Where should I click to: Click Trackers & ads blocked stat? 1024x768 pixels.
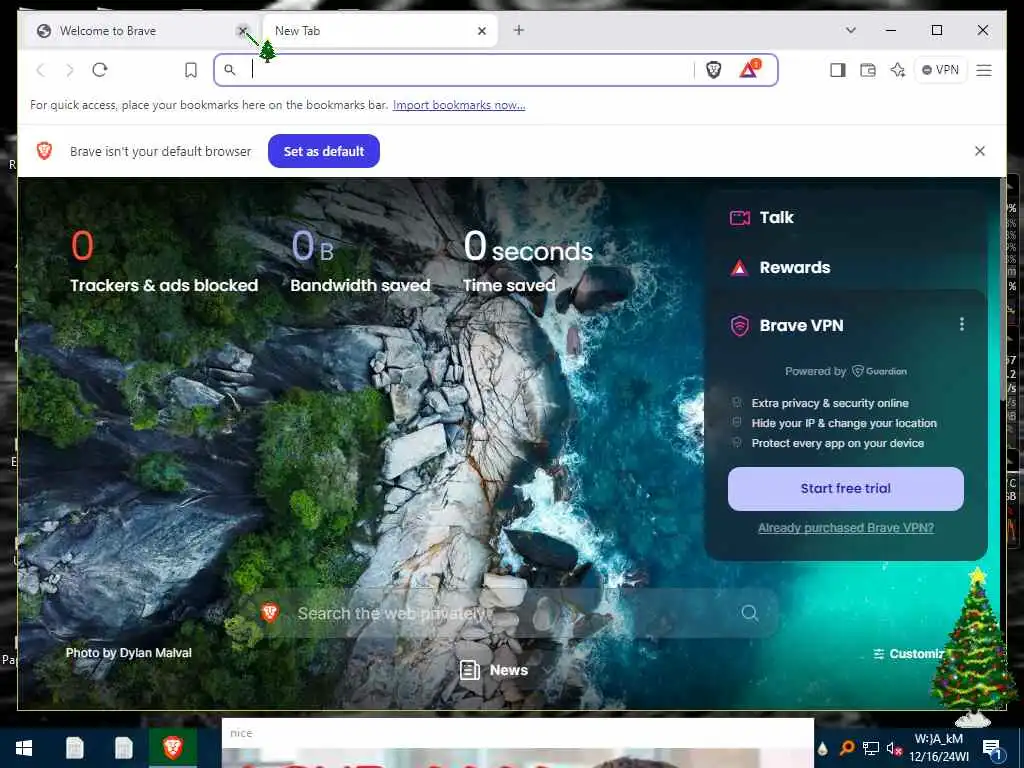[164, 261]
